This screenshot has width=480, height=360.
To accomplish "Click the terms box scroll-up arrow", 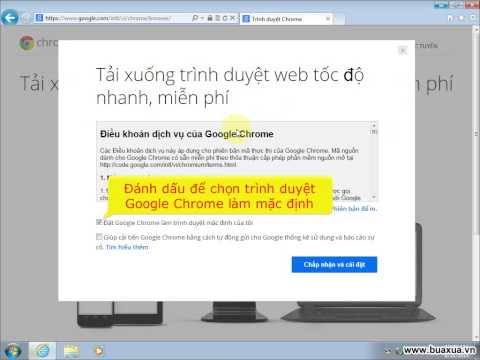I will point(374,126).
